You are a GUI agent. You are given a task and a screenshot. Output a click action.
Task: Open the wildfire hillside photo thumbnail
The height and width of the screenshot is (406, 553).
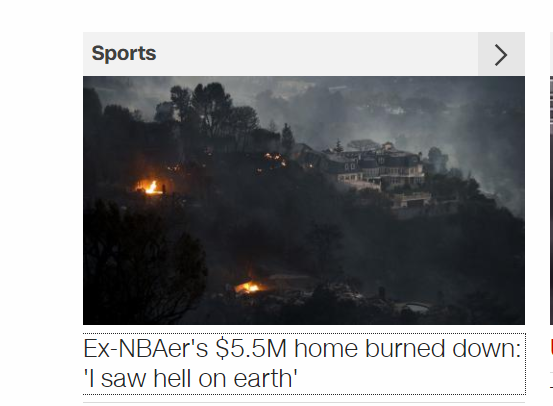tap(304, 200)
